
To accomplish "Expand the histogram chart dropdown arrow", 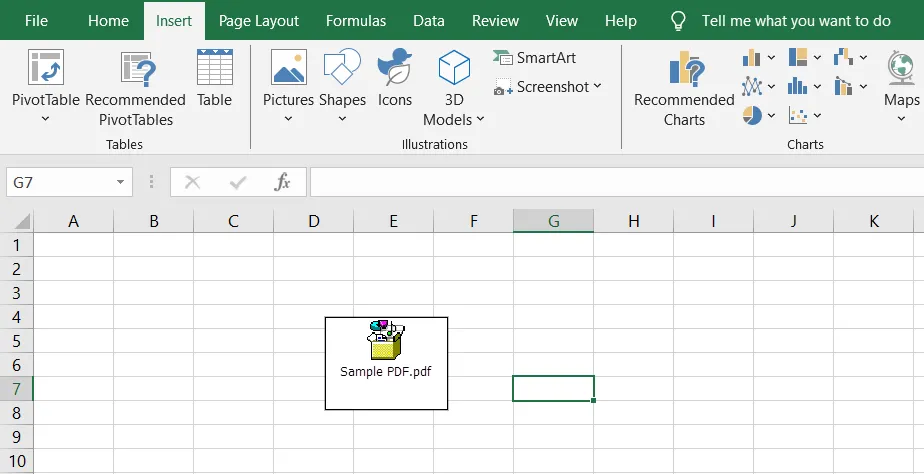I will [x=817, y=87].
